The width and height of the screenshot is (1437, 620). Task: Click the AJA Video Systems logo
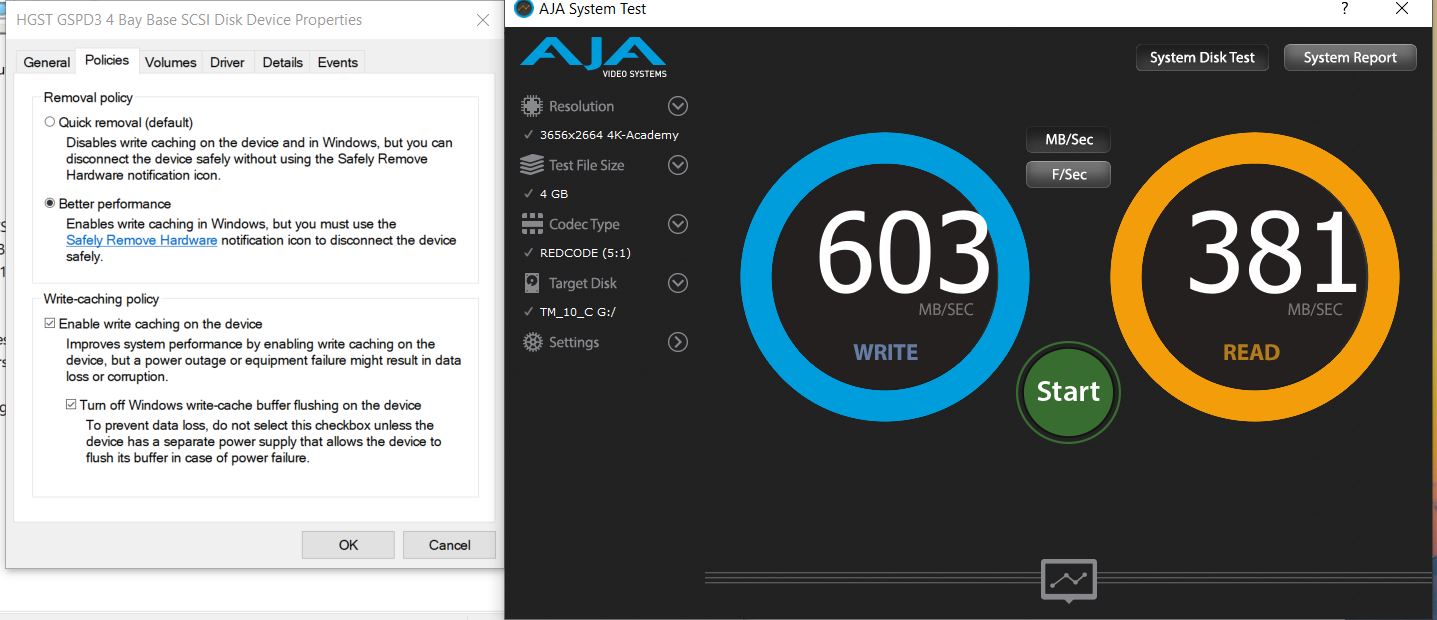tap(593, 58)
